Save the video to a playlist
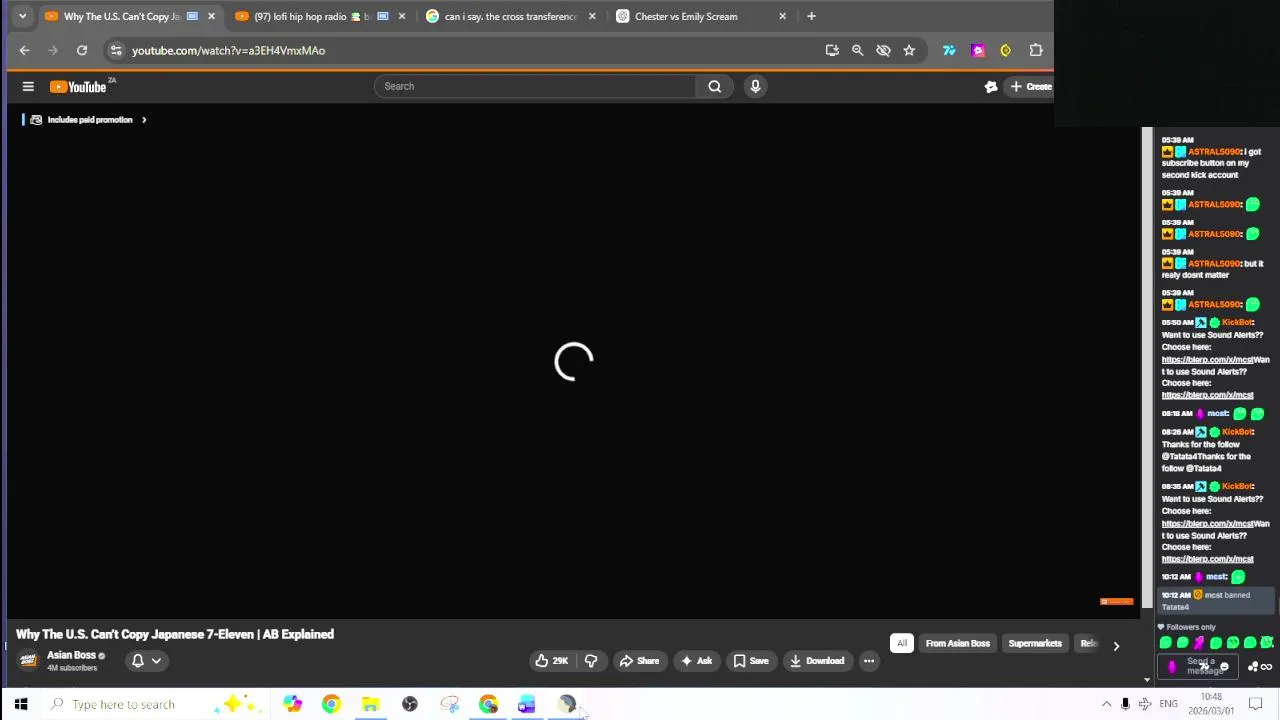This screenshot has height=720, width=1280. pos(751,661)
